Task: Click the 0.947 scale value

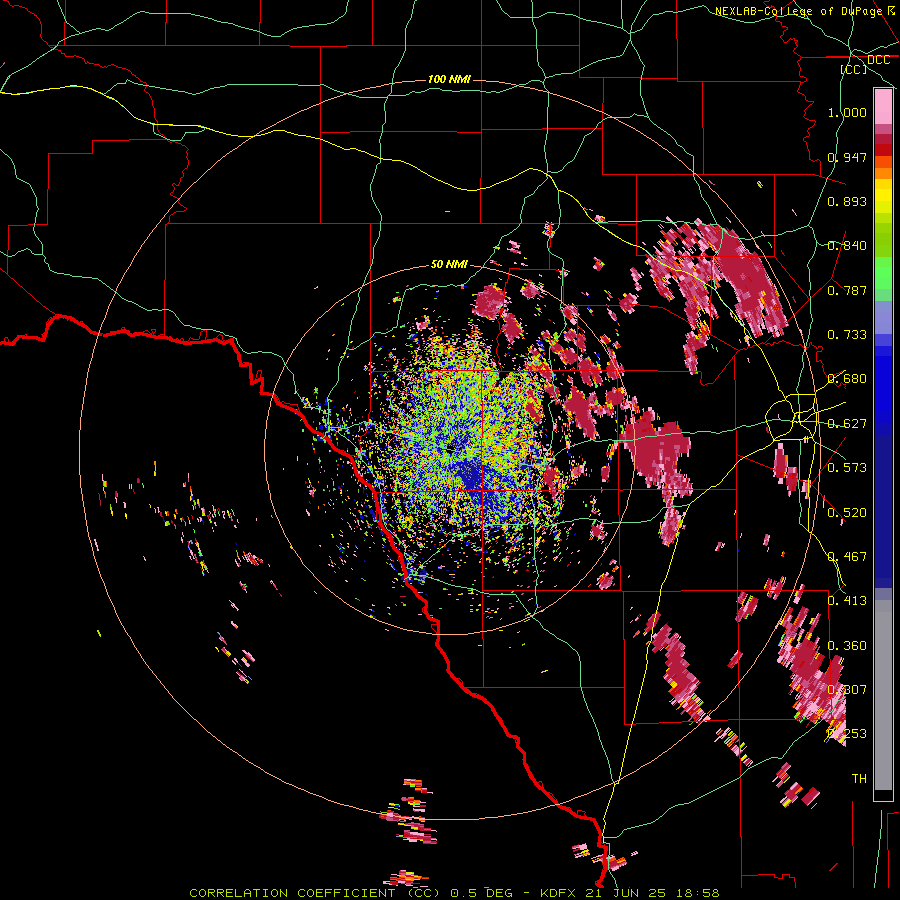Action: point(847,157)
